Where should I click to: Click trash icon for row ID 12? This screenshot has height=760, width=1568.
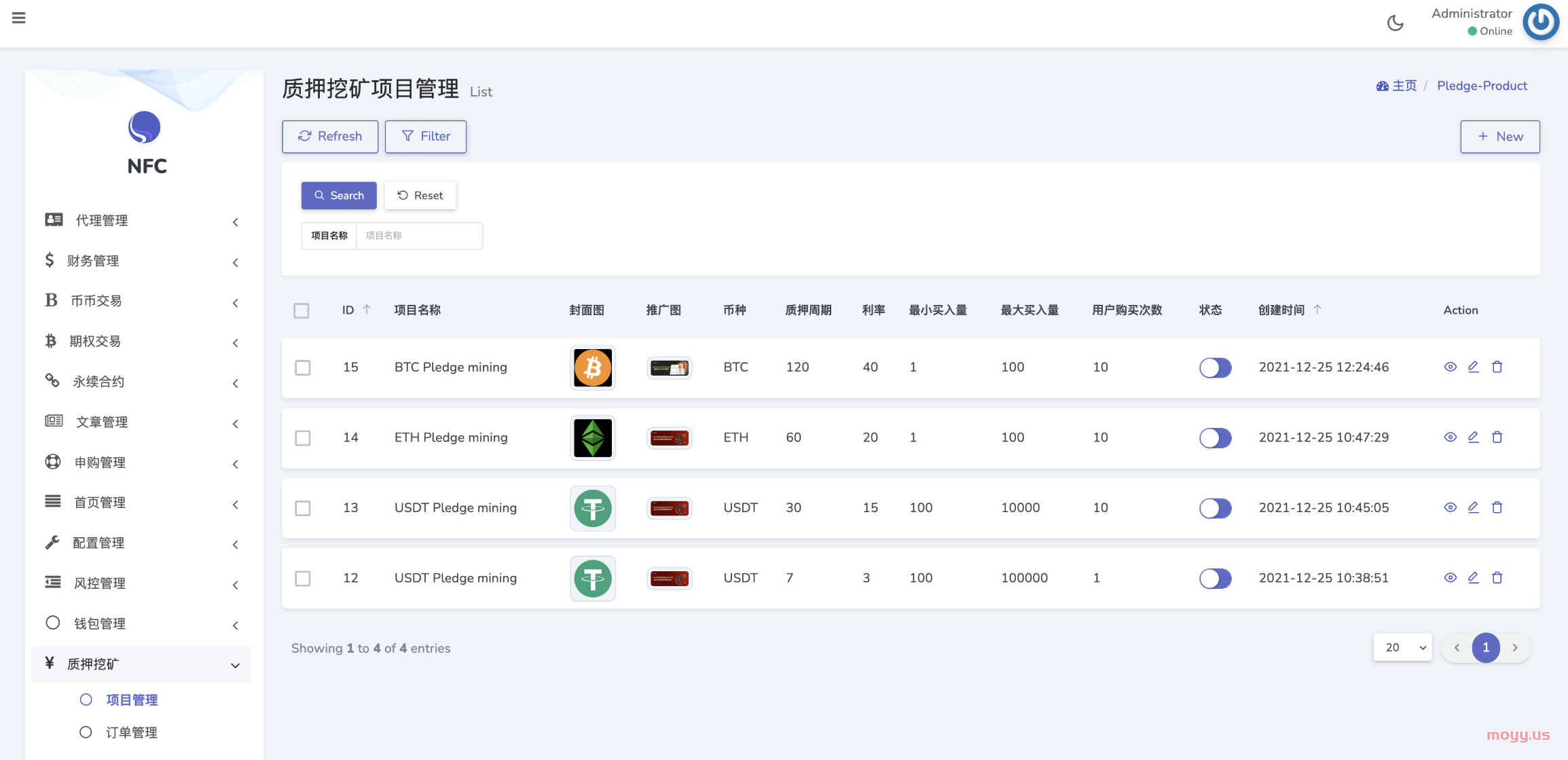click(1497, 578)
